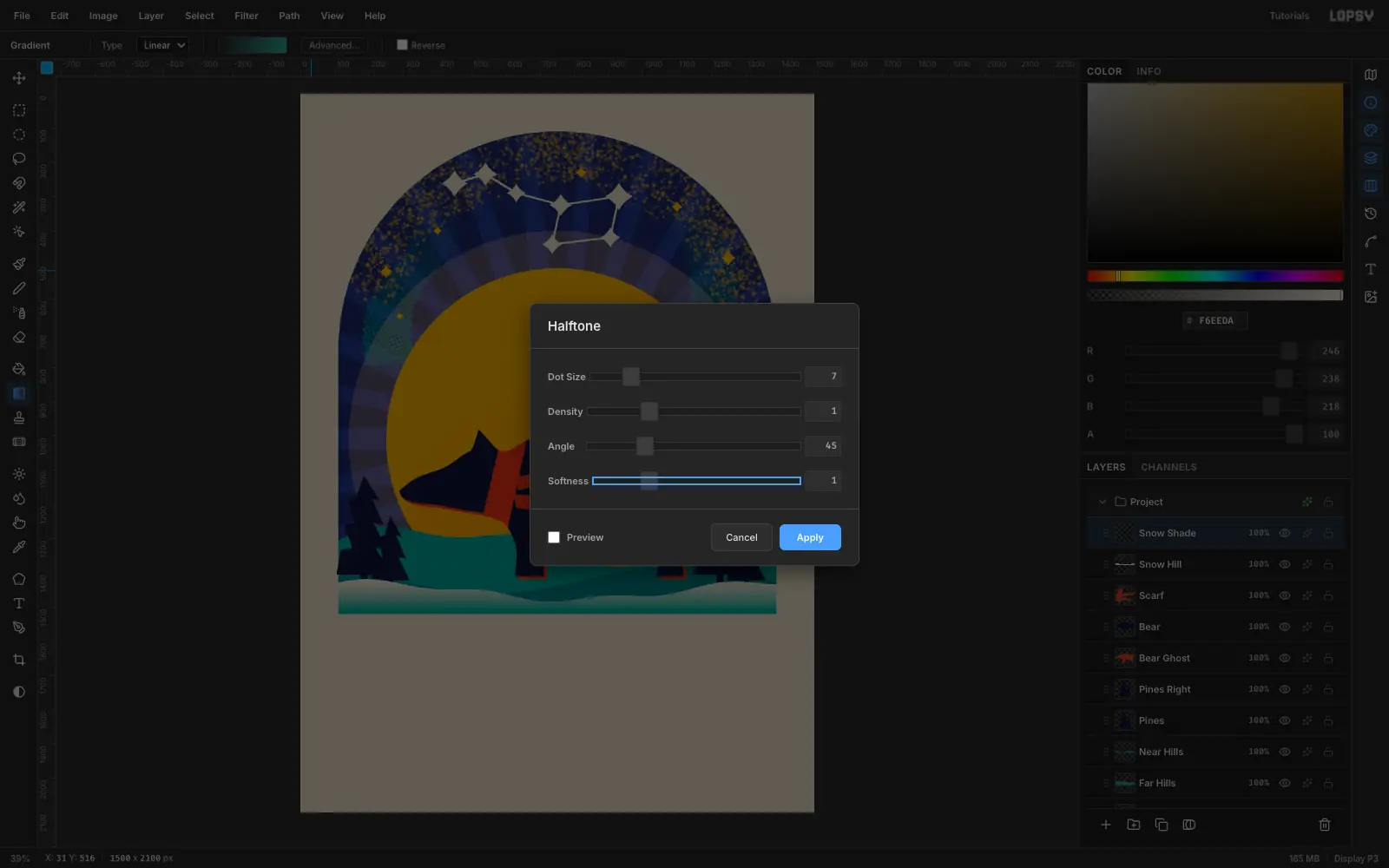Open the Layer menu
The height and width of the screenshot is (868, 1389).
coord(151,16)
